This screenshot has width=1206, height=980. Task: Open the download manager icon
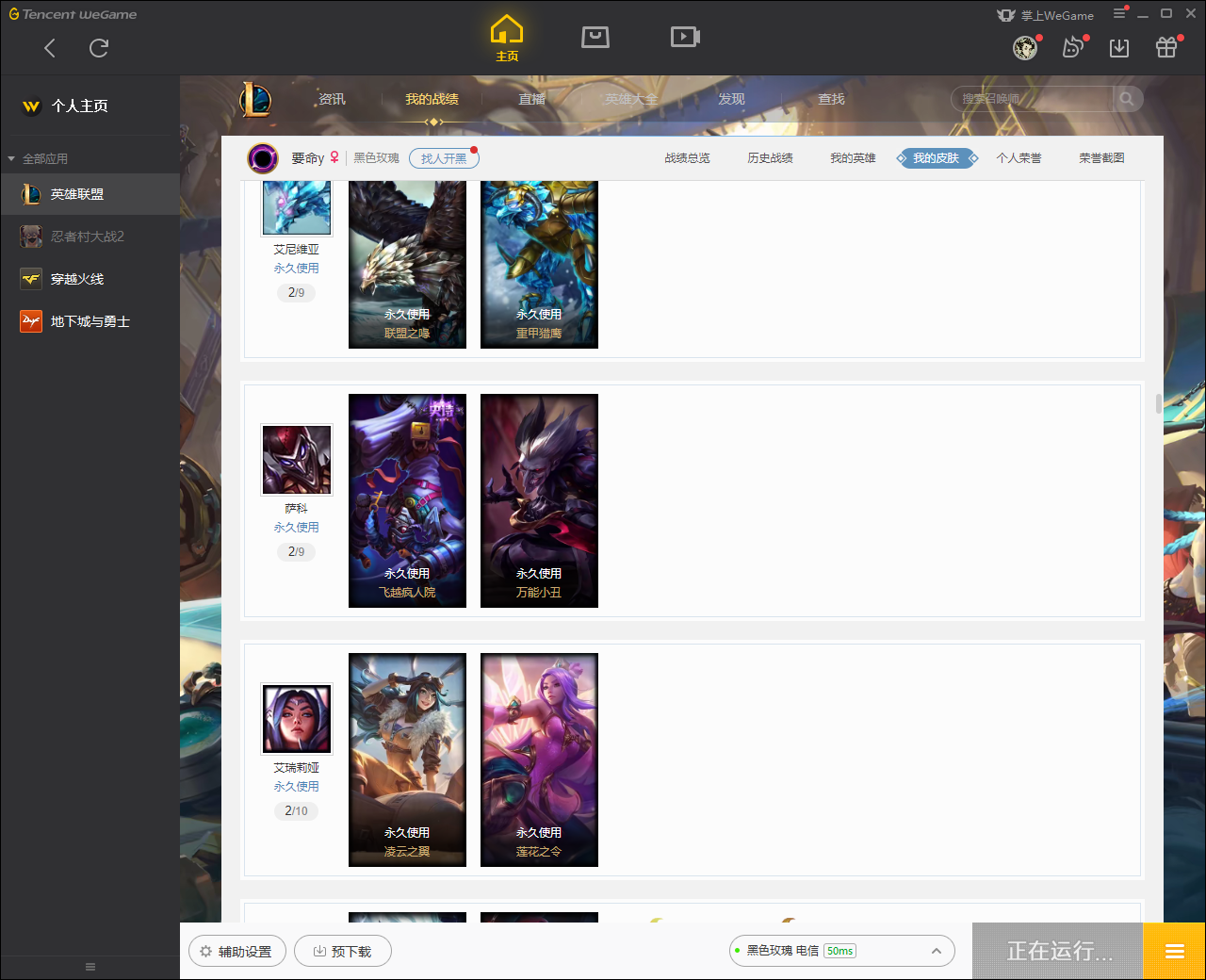1119,48
